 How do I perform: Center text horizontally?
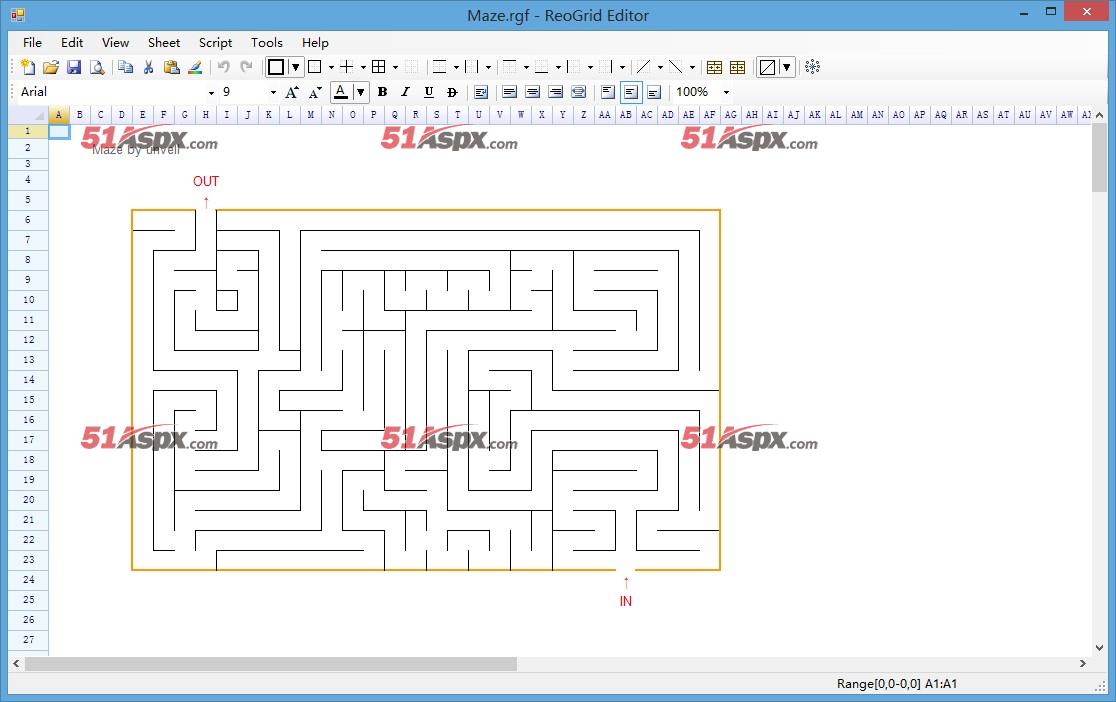pyautogui.click(x=532, y=92)
